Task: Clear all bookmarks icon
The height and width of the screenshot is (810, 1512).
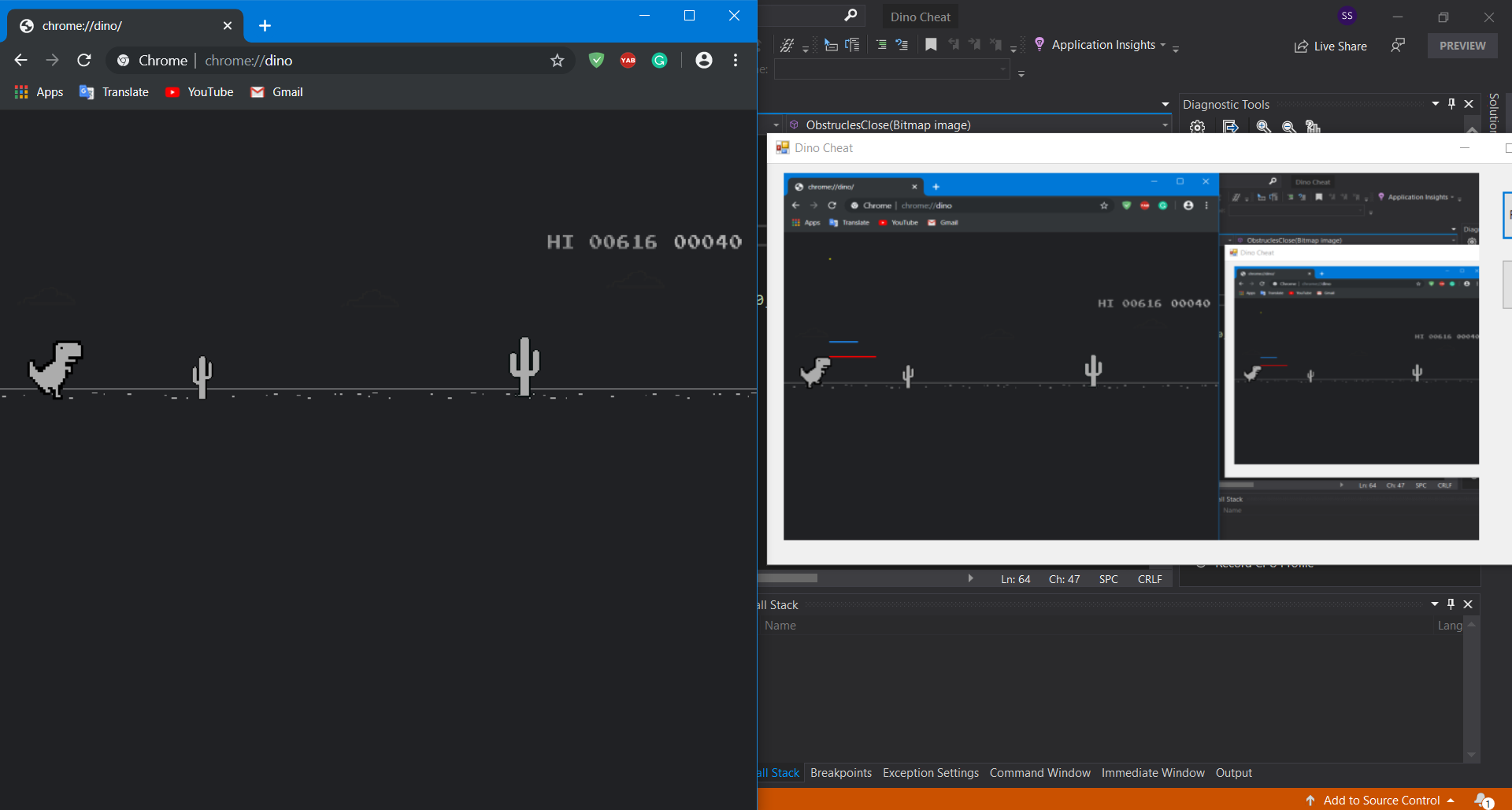Action: pos(996,45)
